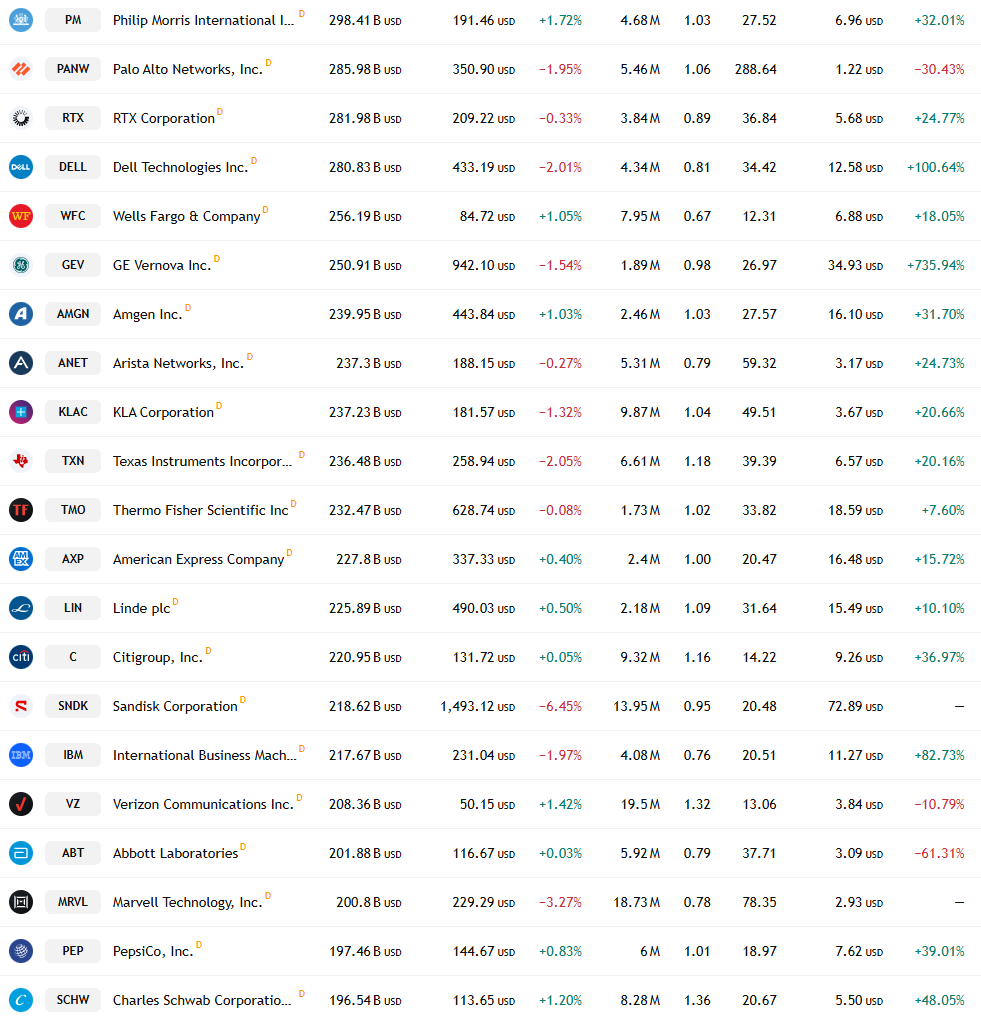Open the Arista Networks, Inc. link
The width and height of the screenshot is (981, 1020).
[x=178, y=364]
